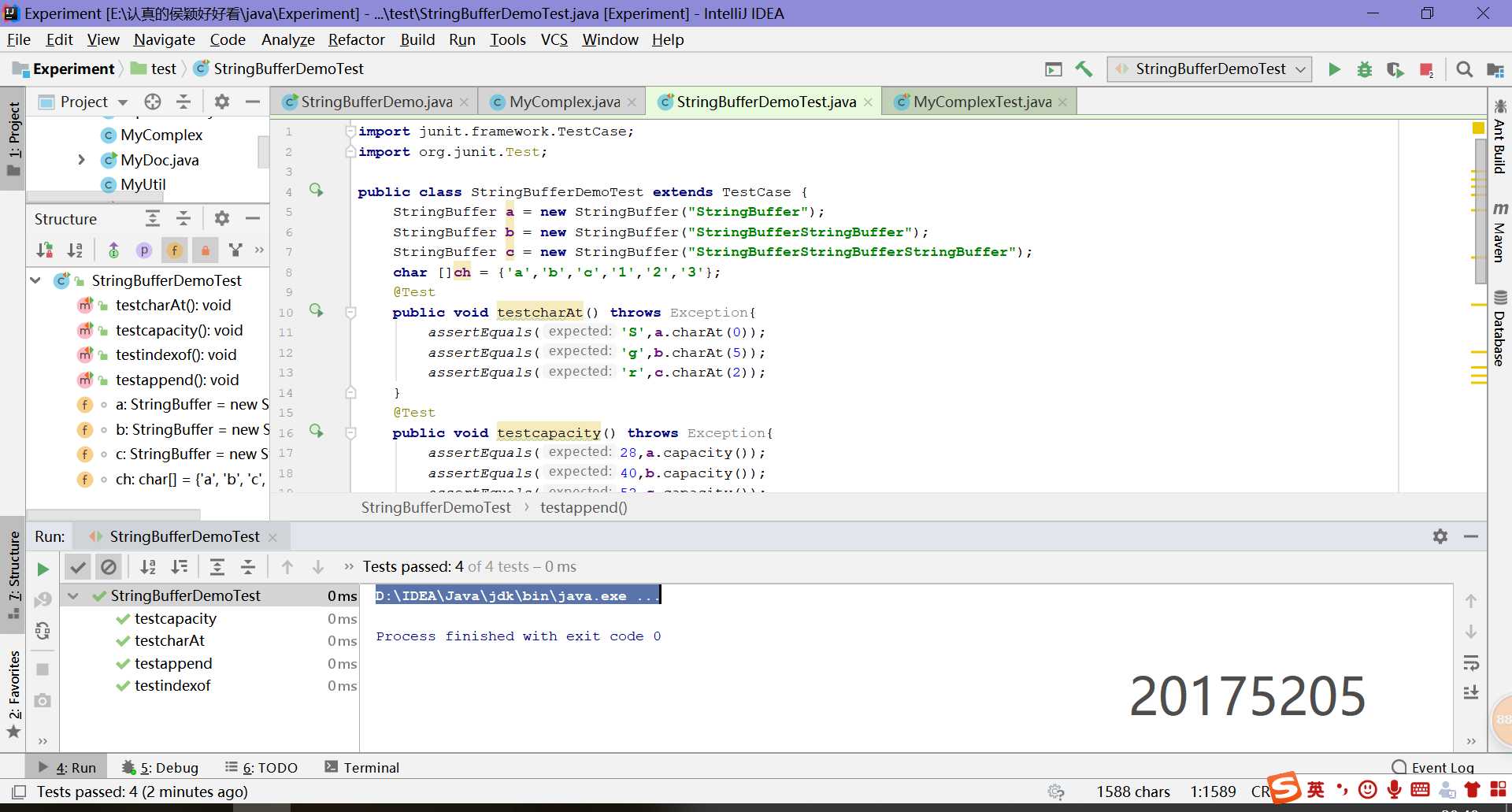The image size is (1512, 812).
Task: Click the run gutter icon beside class declaration
Action: [316, 190]
